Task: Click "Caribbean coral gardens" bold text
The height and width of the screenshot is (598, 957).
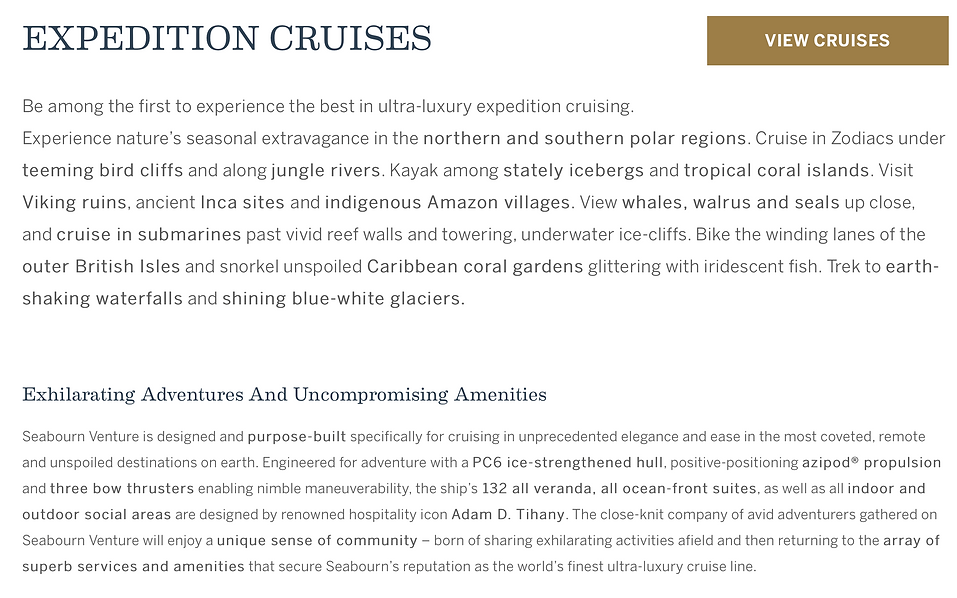Action: [x=474, y=267]
